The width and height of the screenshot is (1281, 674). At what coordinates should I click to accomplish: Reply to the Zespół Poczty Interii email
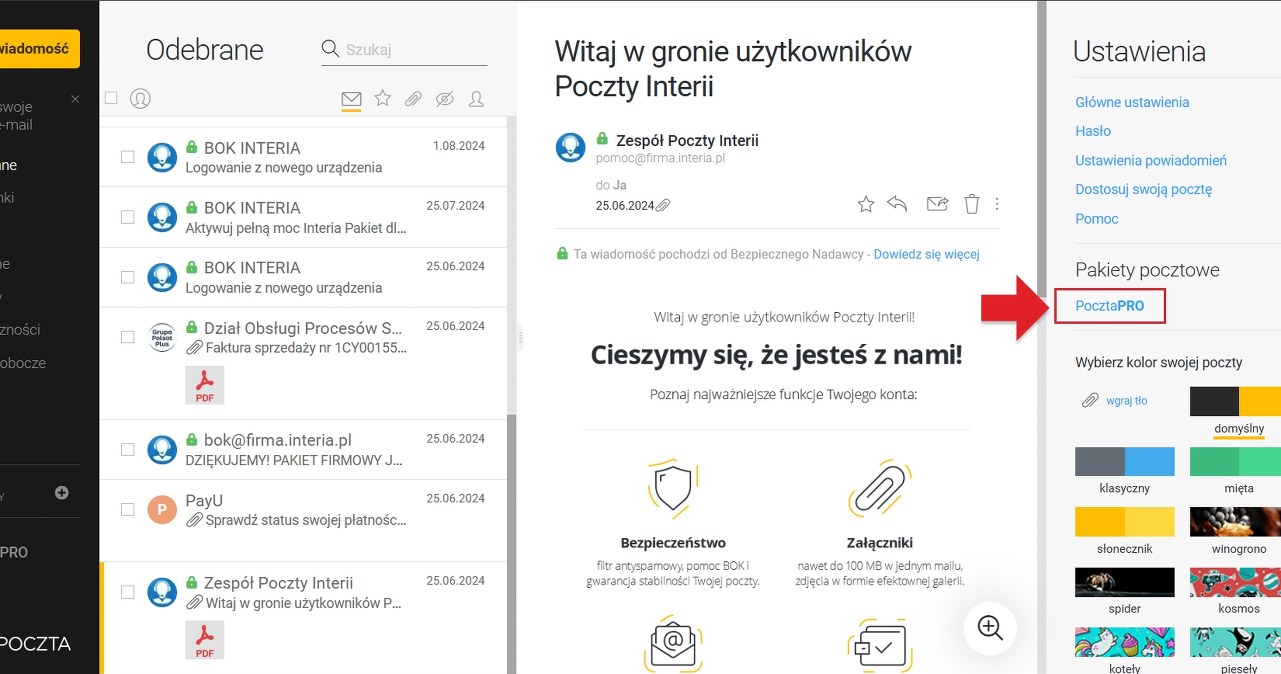[x=897, y=205]
